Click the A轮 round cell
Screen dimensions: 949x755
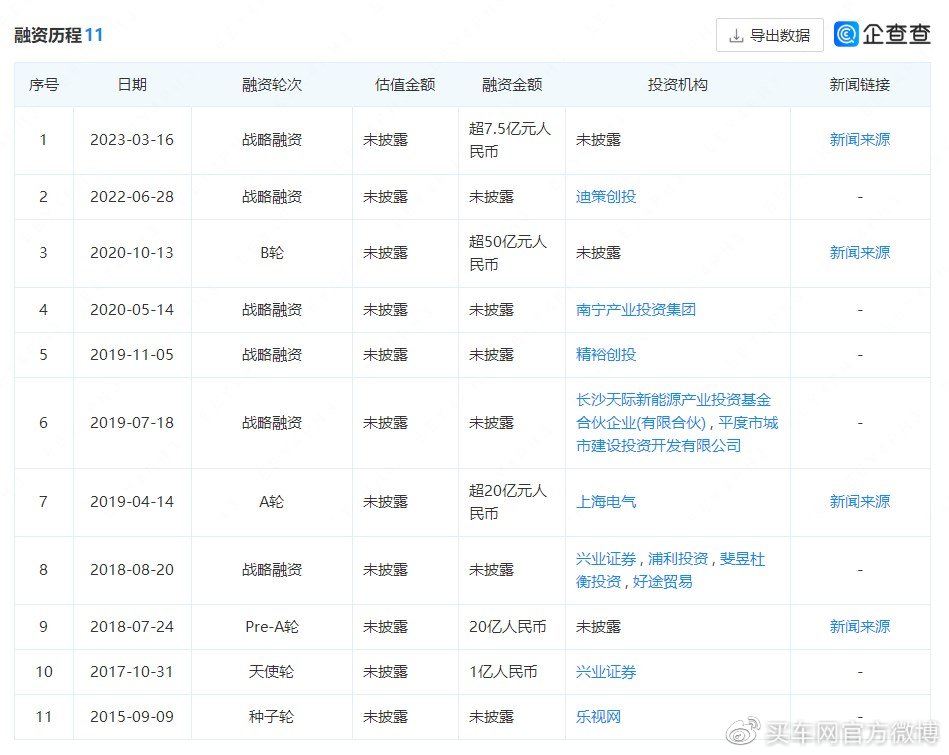(x=272, y=501)
